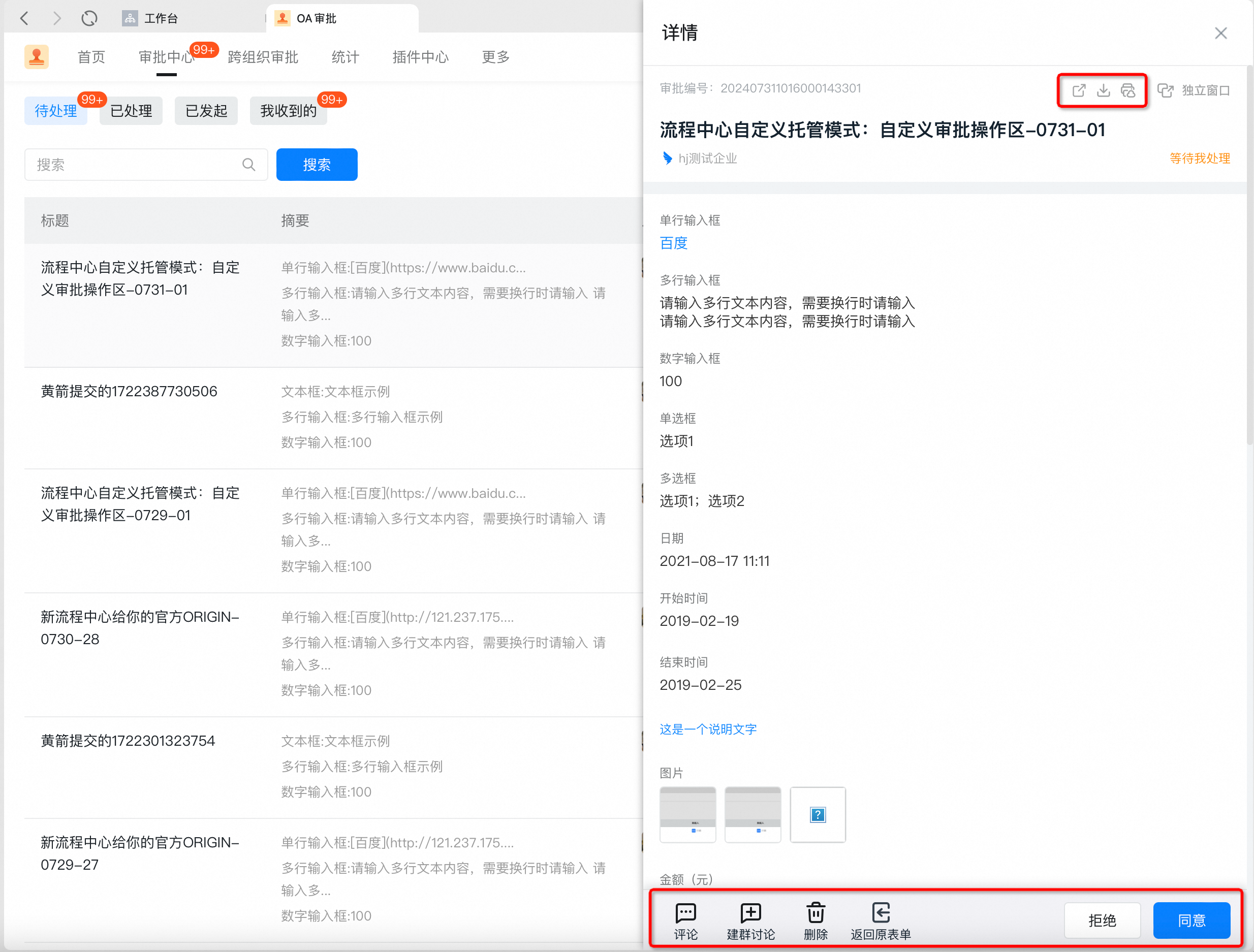1254x952 pixels.
Task: Switch to the 已处理 filter tab
Action: point(131,111)
